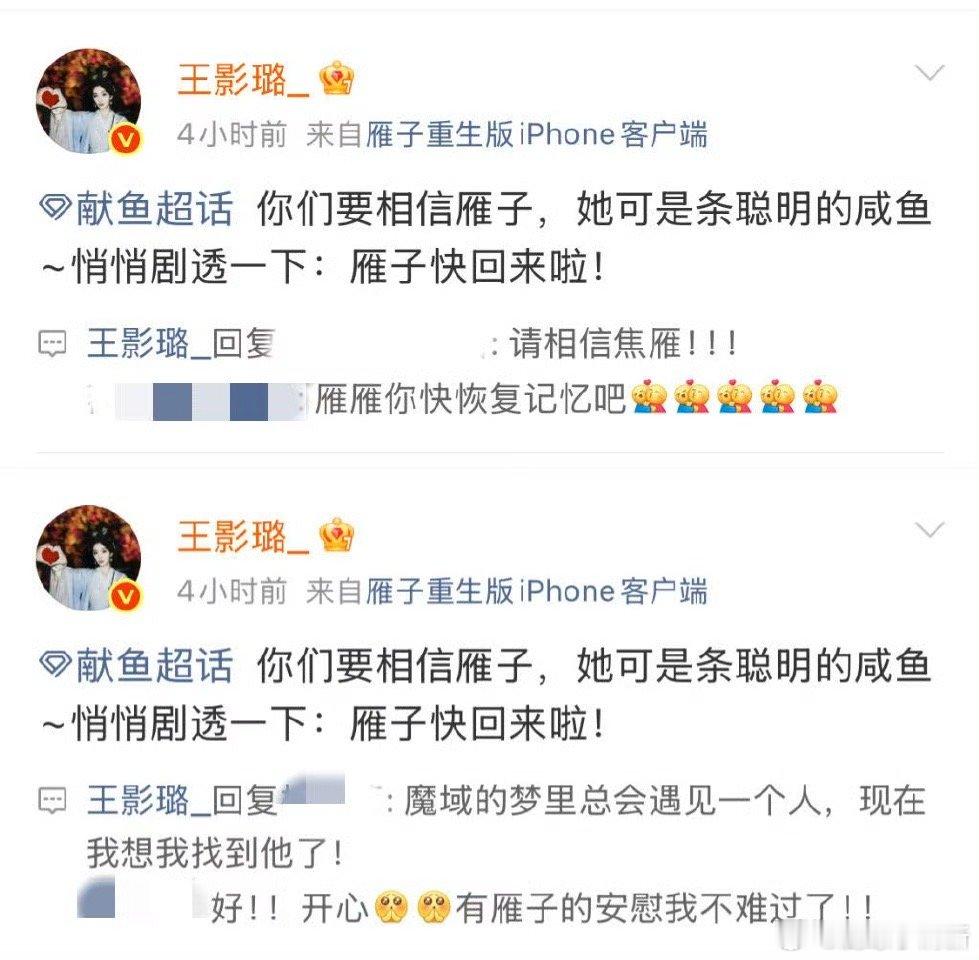Click 王影璐_ in the second comment reply
Viewport: 979px width, 960px height.
pyautogui.click(x=149, y=801)
